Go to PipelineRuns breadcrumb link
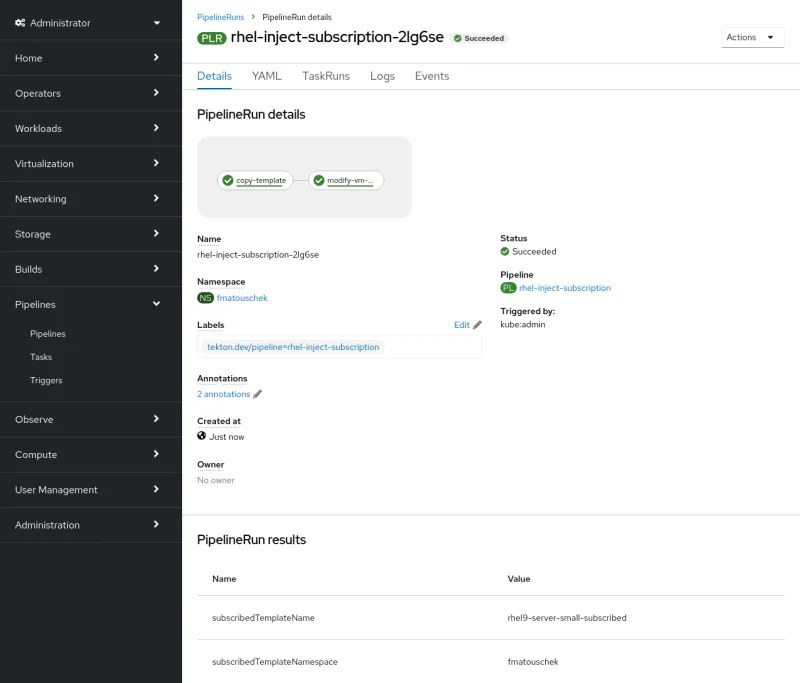This screenshot has height=683, width=800. [x=220, y=17]
